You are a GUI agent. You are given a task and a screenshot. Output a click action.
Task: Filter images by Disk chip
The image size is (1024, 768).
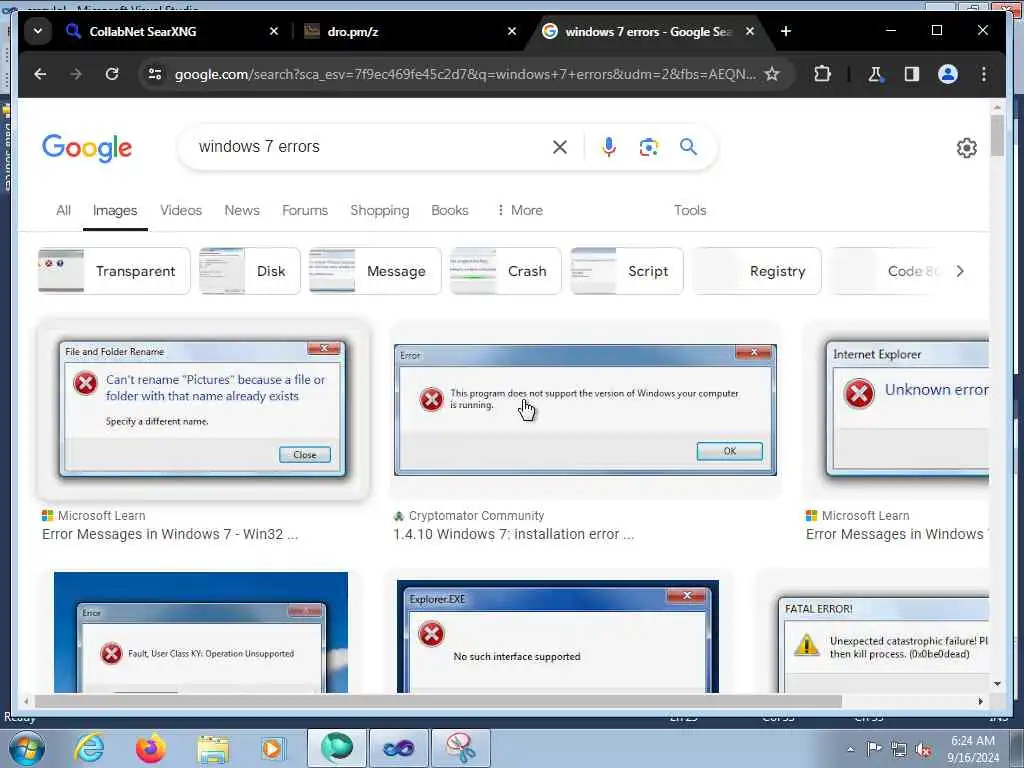pyautogui.click(x=249, y=271)
